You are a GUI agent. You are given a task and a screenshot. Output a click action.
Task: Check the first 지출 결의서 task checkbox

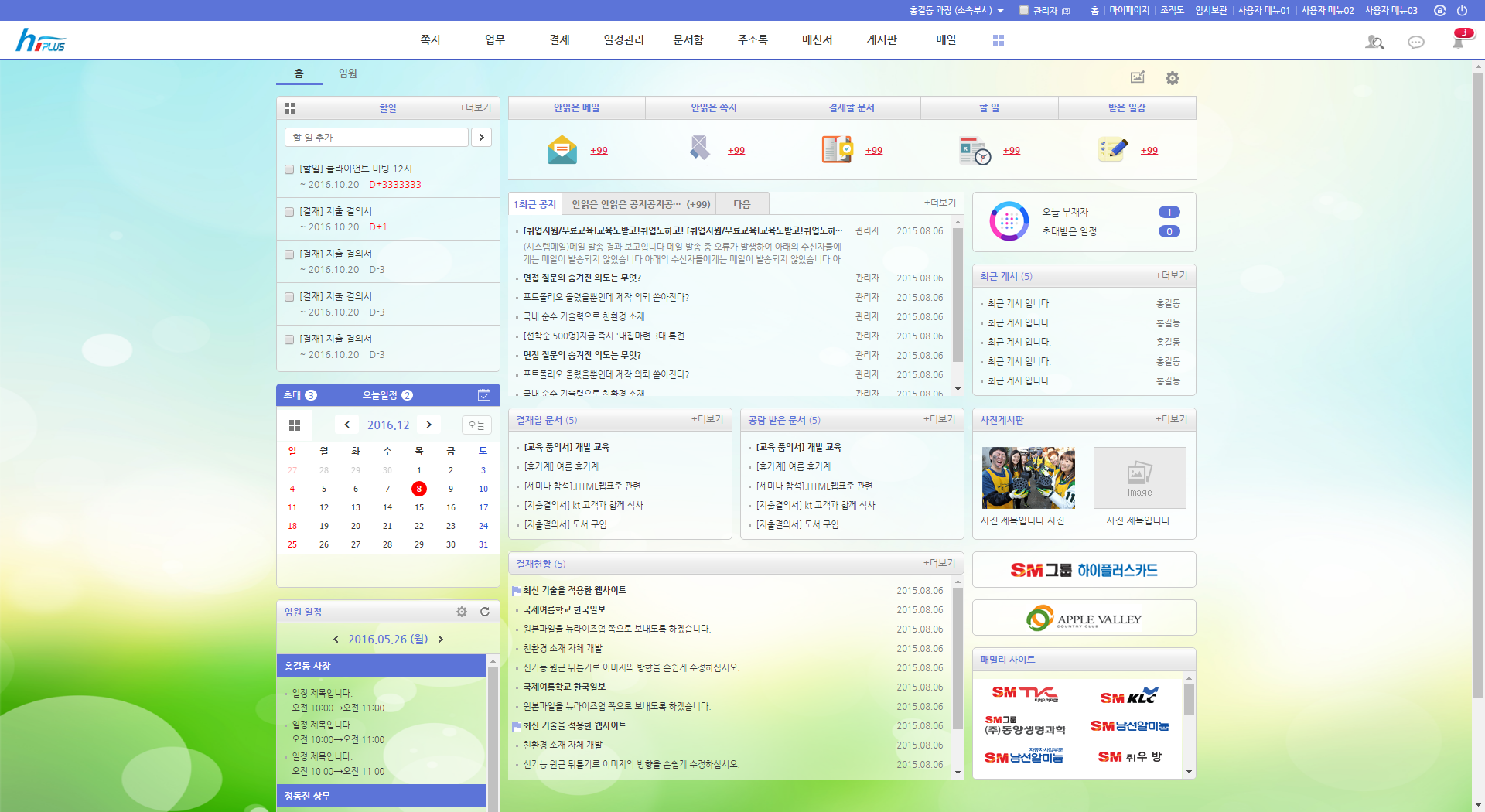(289, 212)
